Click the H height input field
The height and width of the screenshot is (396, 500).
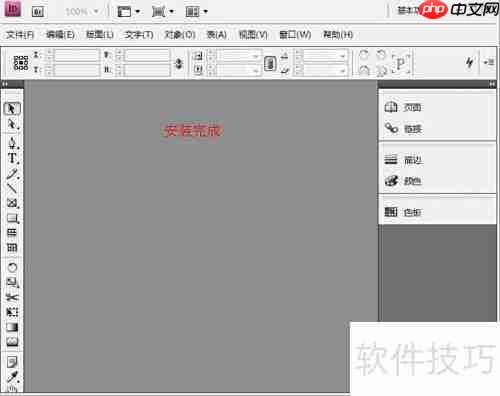pyautogui.click(x=147, y=70)
